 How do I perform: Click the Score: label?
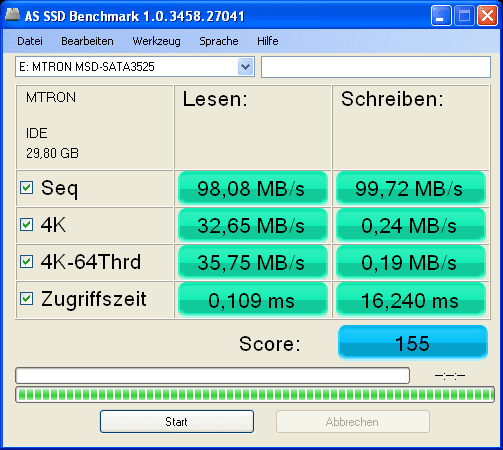[x=270, y=344]
